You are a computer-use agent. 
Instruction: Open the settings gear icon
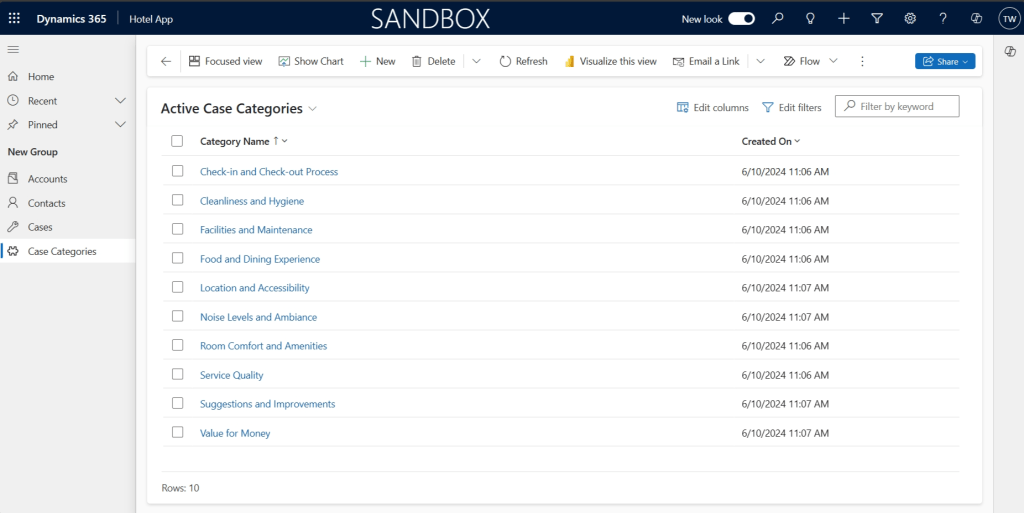click(910, 19)
